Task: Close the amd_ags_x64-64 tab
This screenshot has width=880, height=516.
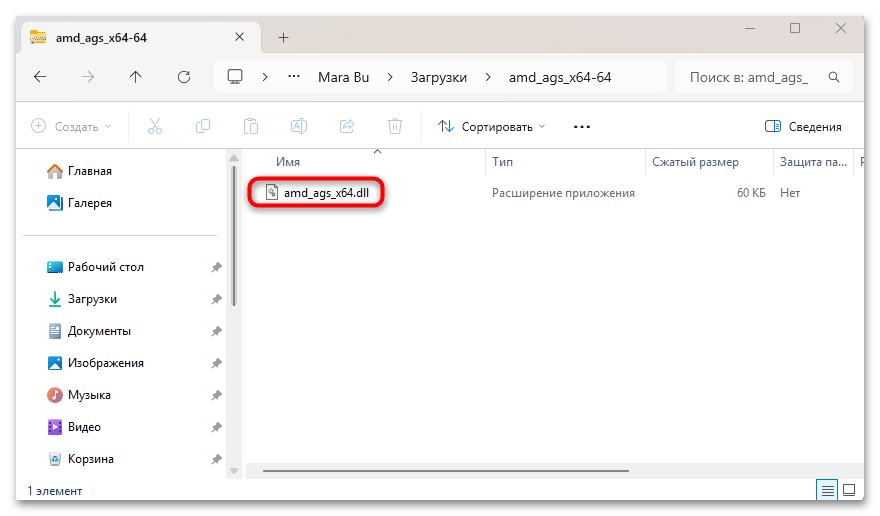Action: 240,37
